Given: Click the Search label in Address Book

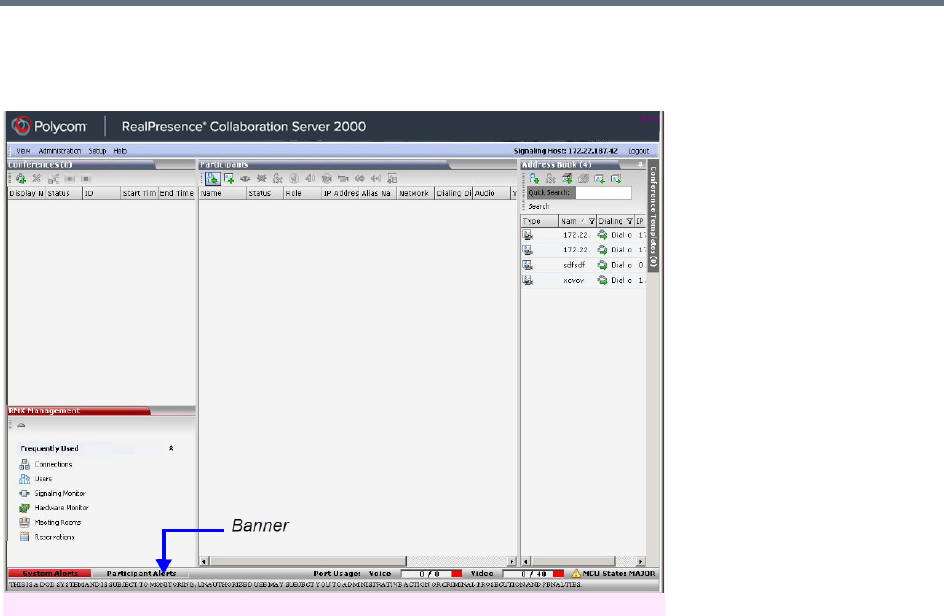Looking at the screenshot, I should [x=539, y=207].
